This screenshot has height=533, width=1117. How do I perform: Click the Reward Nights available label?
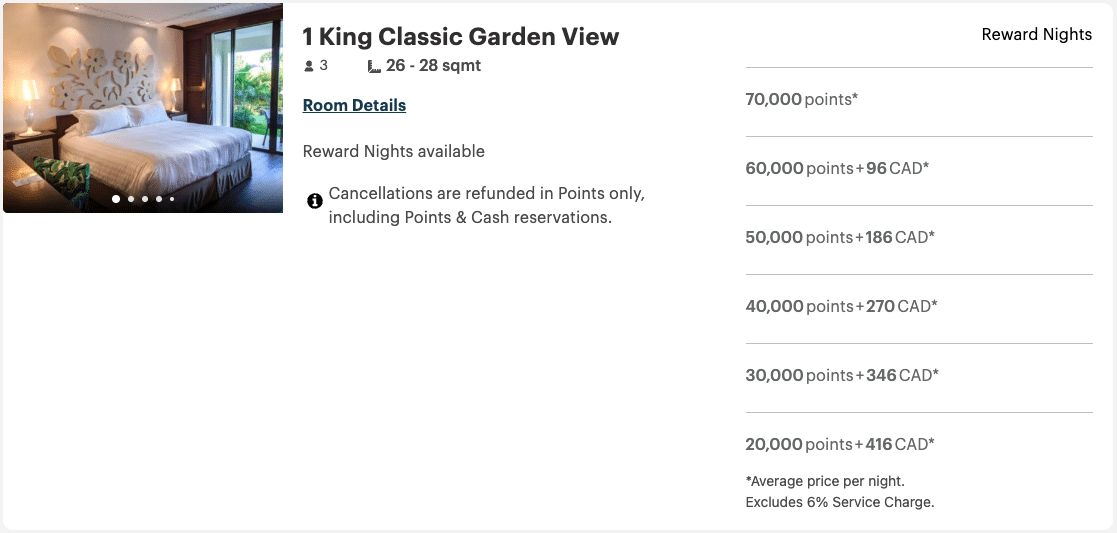pyautogui.click(x=393, y=152)
